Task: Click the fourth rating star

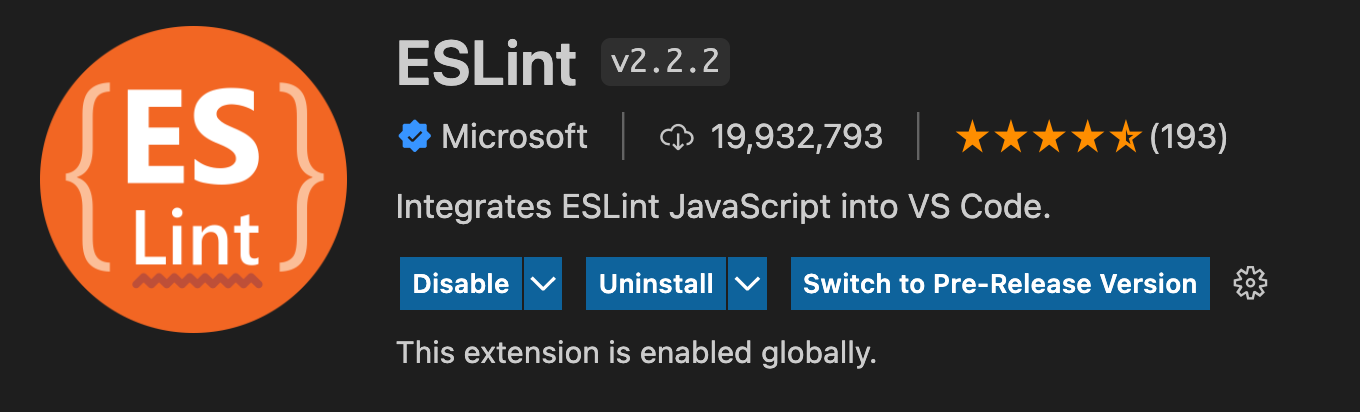Action: point(1087,137)
